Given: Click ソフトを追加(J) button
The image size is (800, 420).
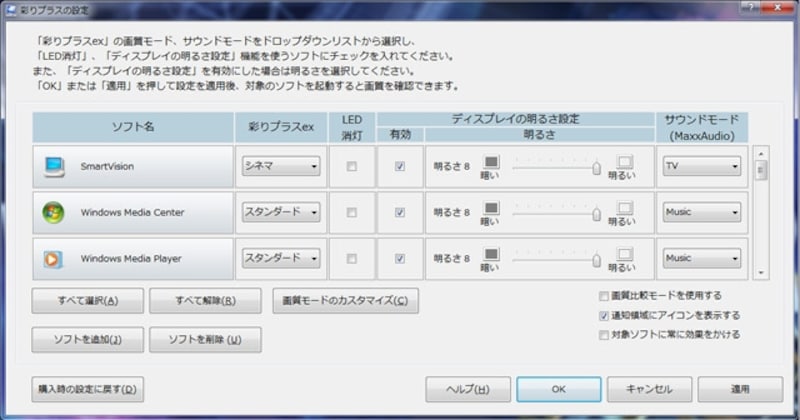Looking at the screenshot, I should 88,340.
